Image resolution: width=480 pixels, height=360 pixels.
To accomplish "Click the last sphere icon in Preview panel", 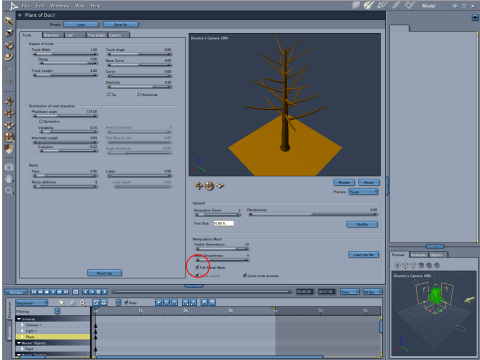I will (437, 266).
